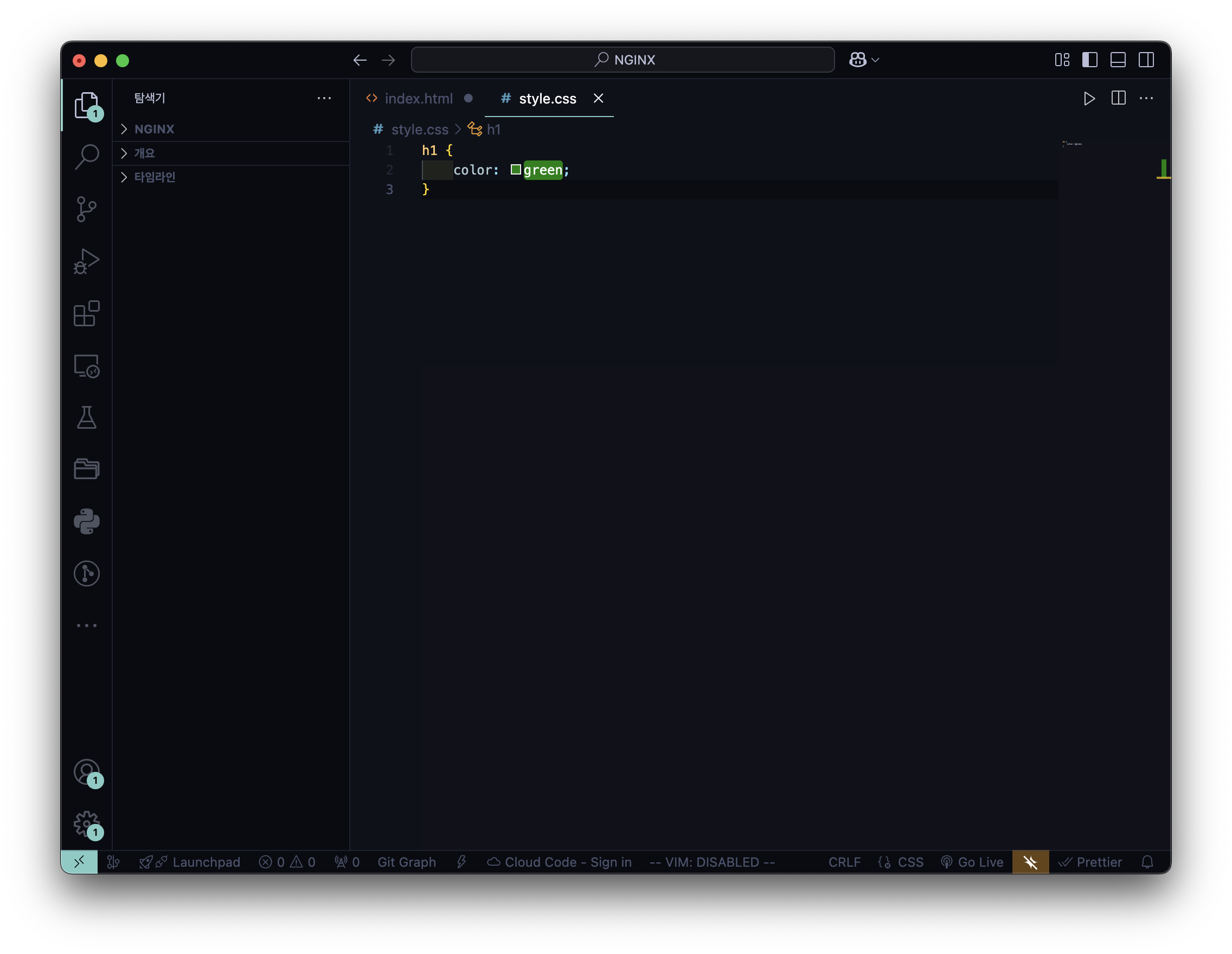Click the Copilot icon in title bar
This screenshot has height=954, width=1232.
click(x=857, y=60)
